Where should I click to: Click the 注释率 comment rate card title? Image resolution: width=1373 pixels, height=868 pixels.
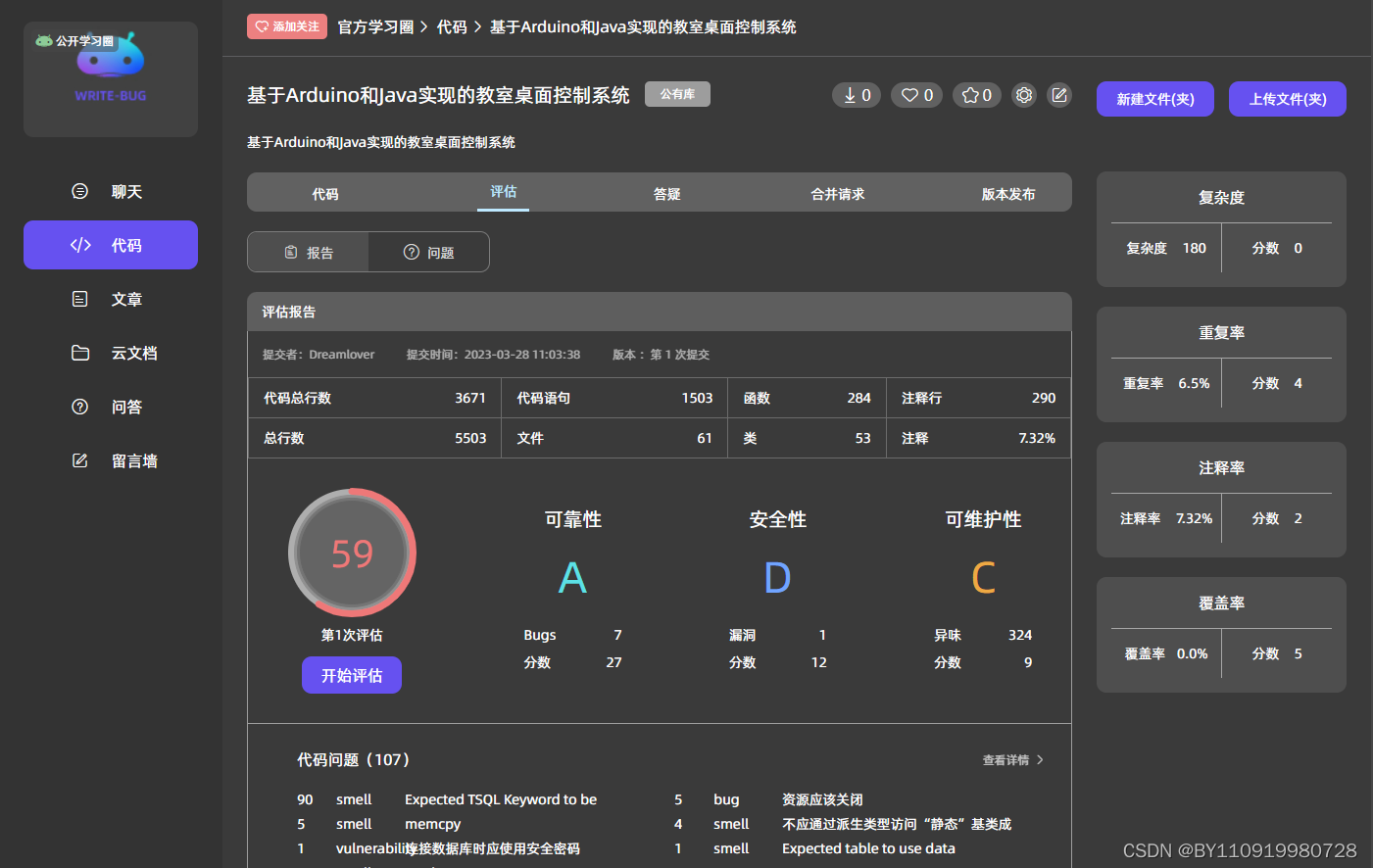(x=1221, y=467)
